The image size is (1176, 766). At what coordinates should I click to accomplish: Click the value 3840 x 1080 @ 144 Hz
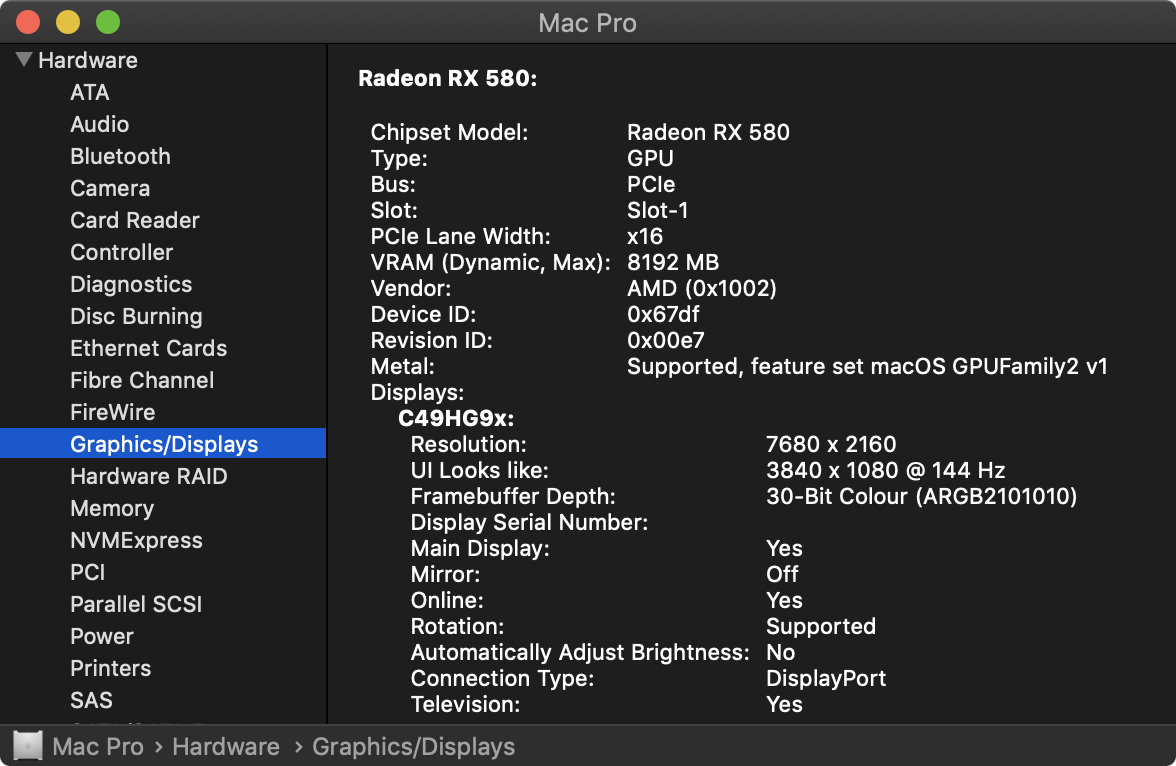click(x=885, y=470)
